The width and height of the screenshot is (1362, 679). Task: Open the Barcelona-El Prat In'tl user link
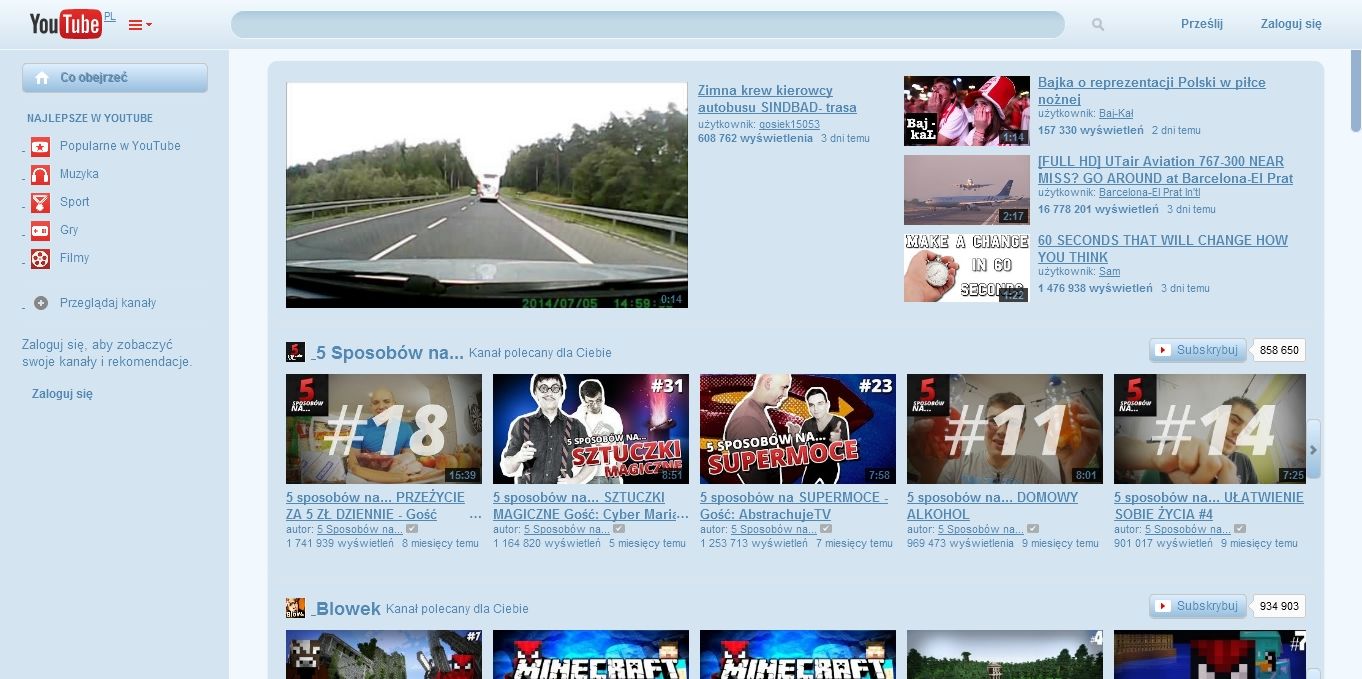tap(1150, 193)
